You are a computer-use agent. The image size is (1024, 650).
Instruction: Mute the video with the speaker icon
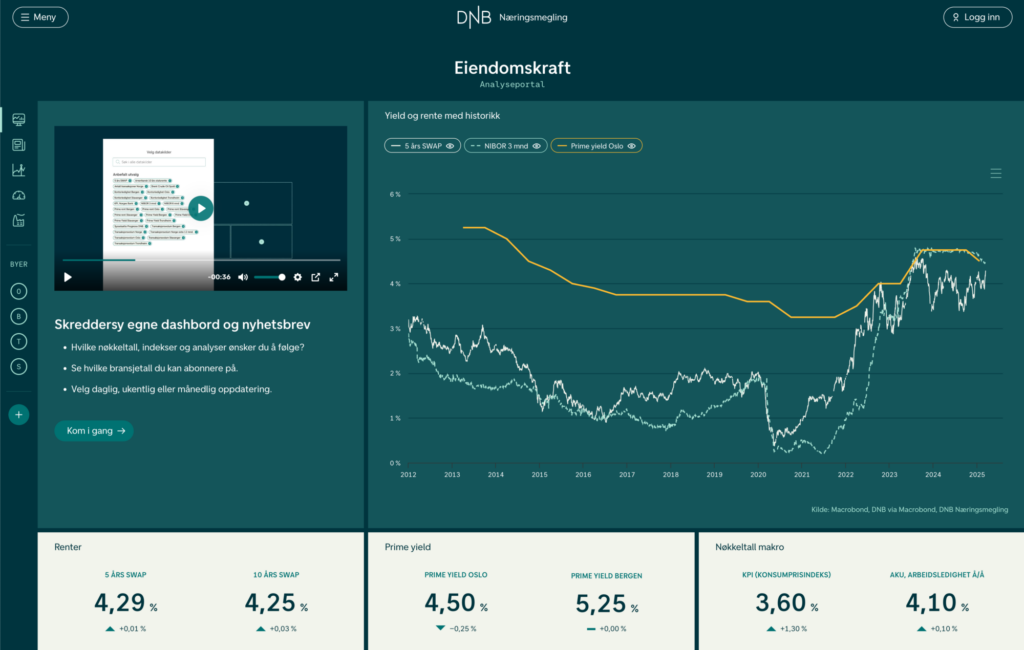tap(243, 277)
